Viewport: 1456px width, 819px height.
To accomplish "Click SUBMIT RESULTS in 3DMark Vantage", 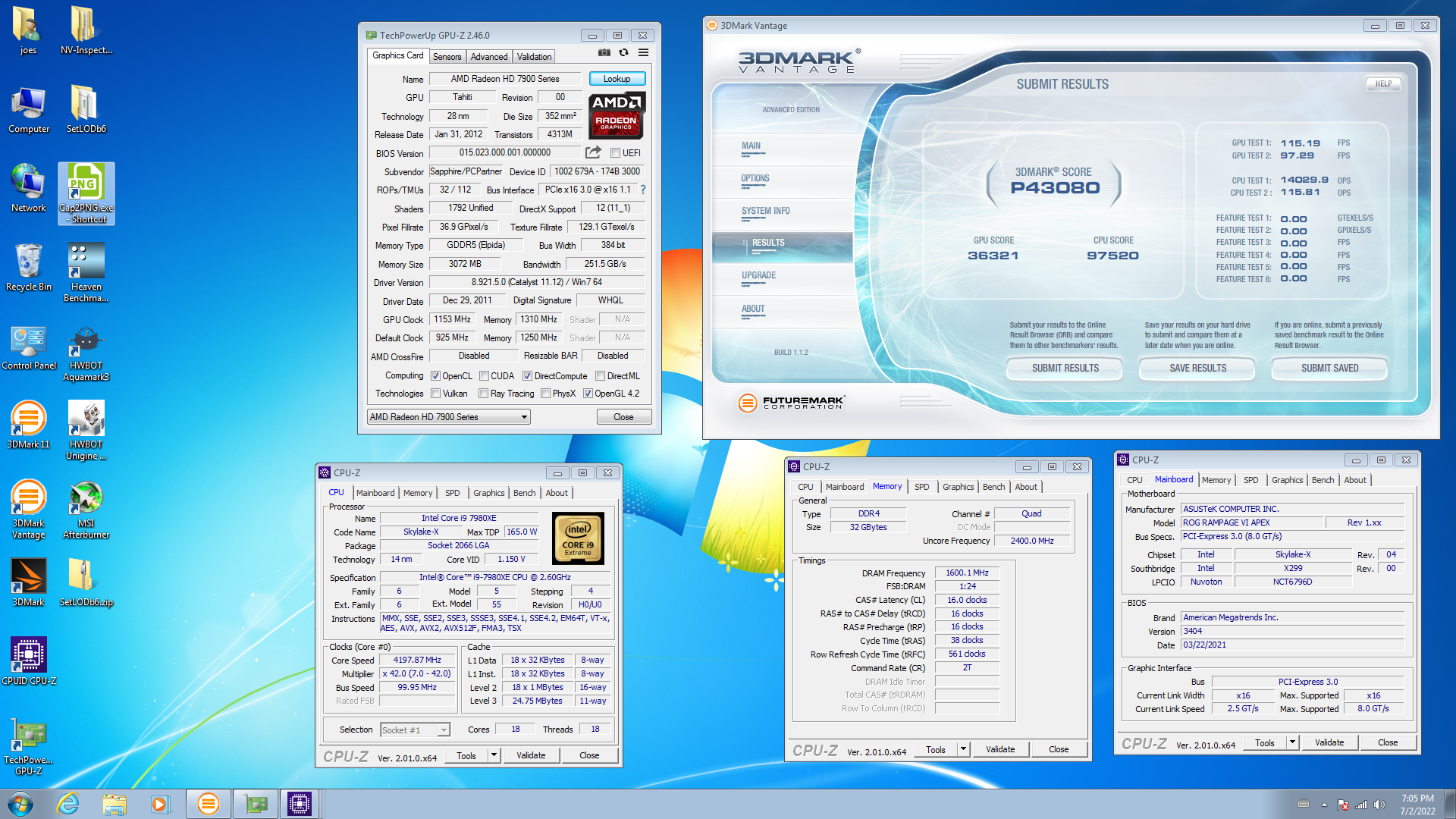I will (1065, 368).
